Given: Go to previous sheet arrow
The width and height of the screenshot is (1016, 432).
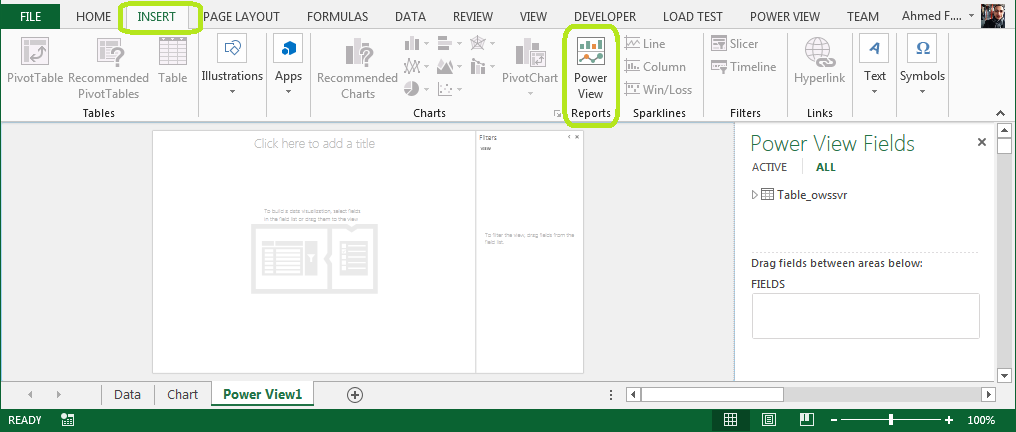Looking at the screenshot, I should coord(30,394).
